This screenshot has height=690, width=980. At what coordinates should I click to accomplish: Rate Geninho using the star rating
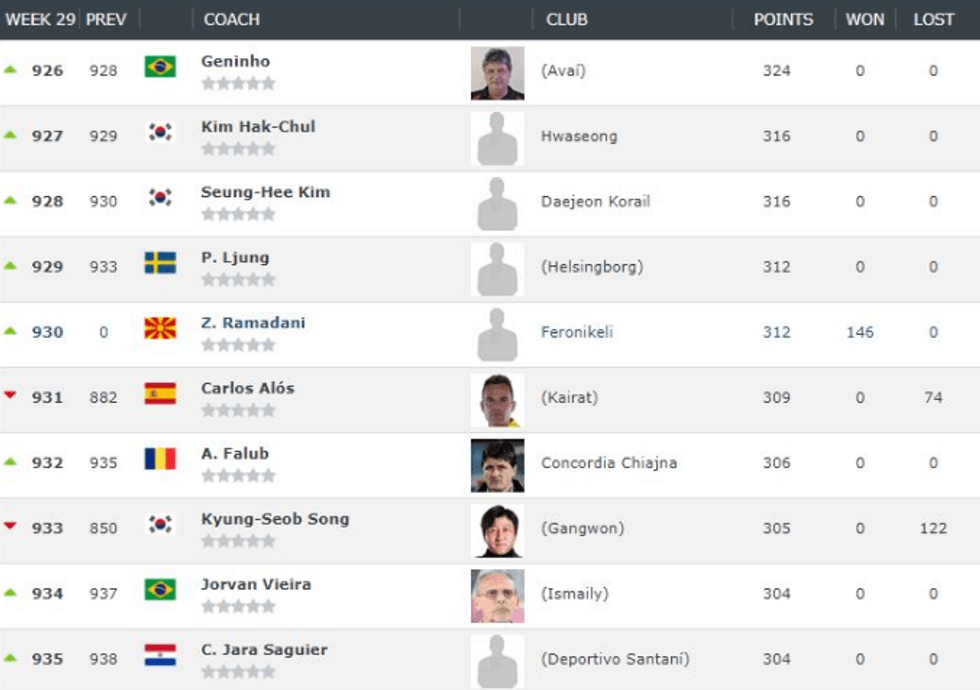click(x=238, y=84)
